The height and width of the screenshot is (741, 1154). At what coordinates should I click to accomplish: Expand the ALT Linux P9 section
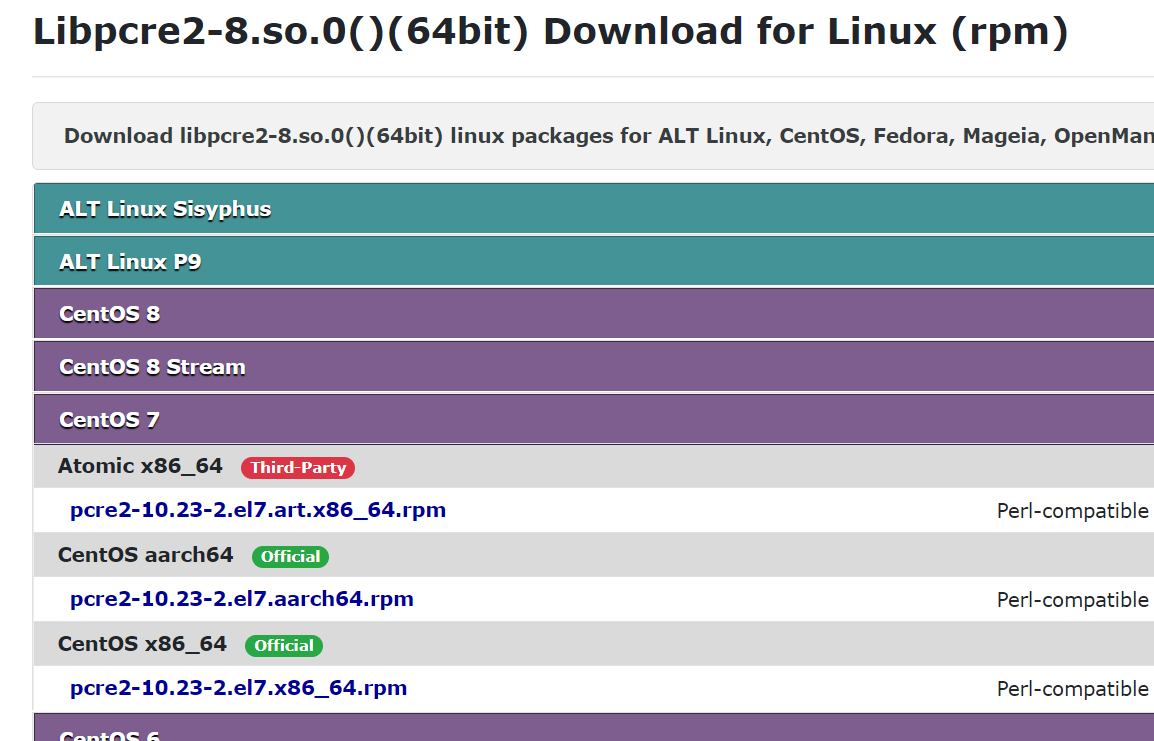click(593, 261)
